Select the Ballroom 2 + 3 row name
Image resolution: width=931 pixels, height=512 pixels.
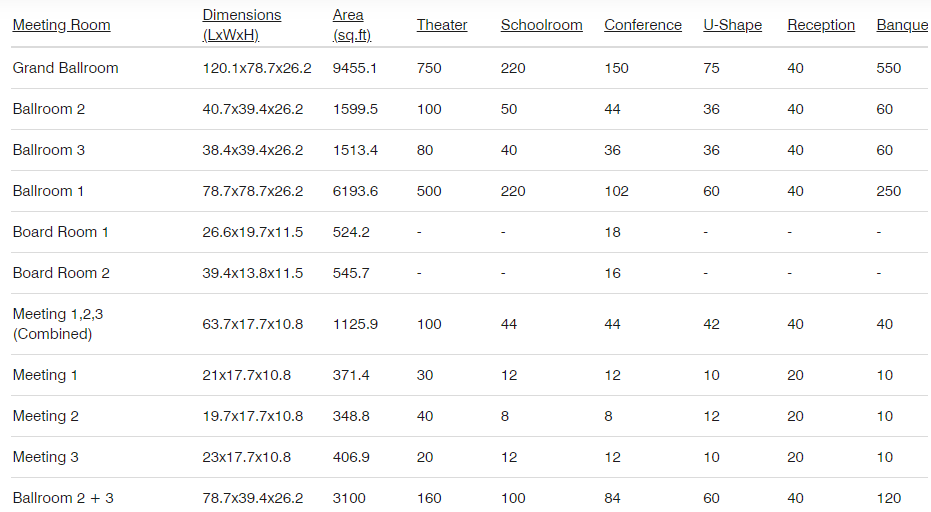63,498
